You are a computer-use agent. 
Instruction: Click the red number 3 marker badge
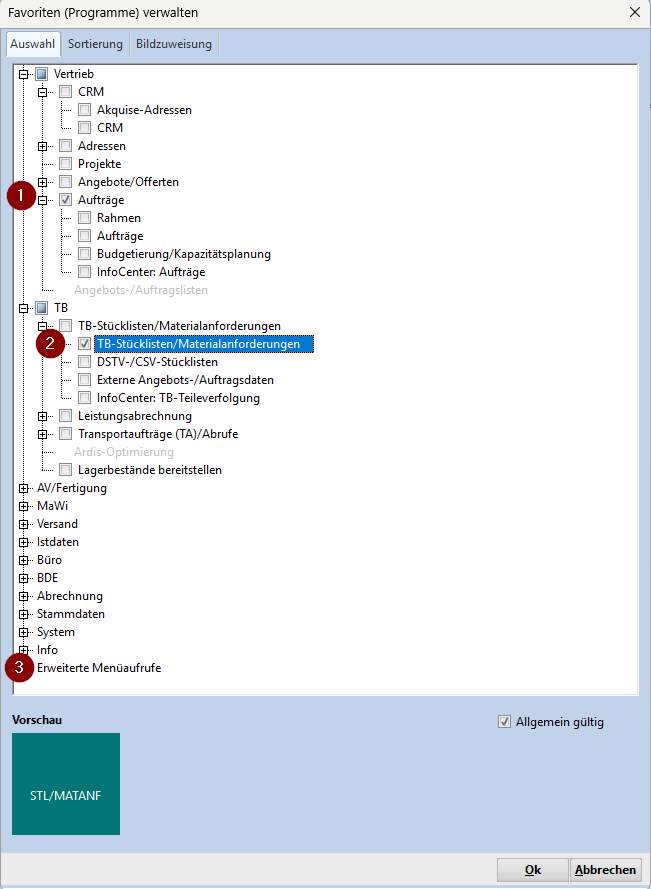point(20,667)
